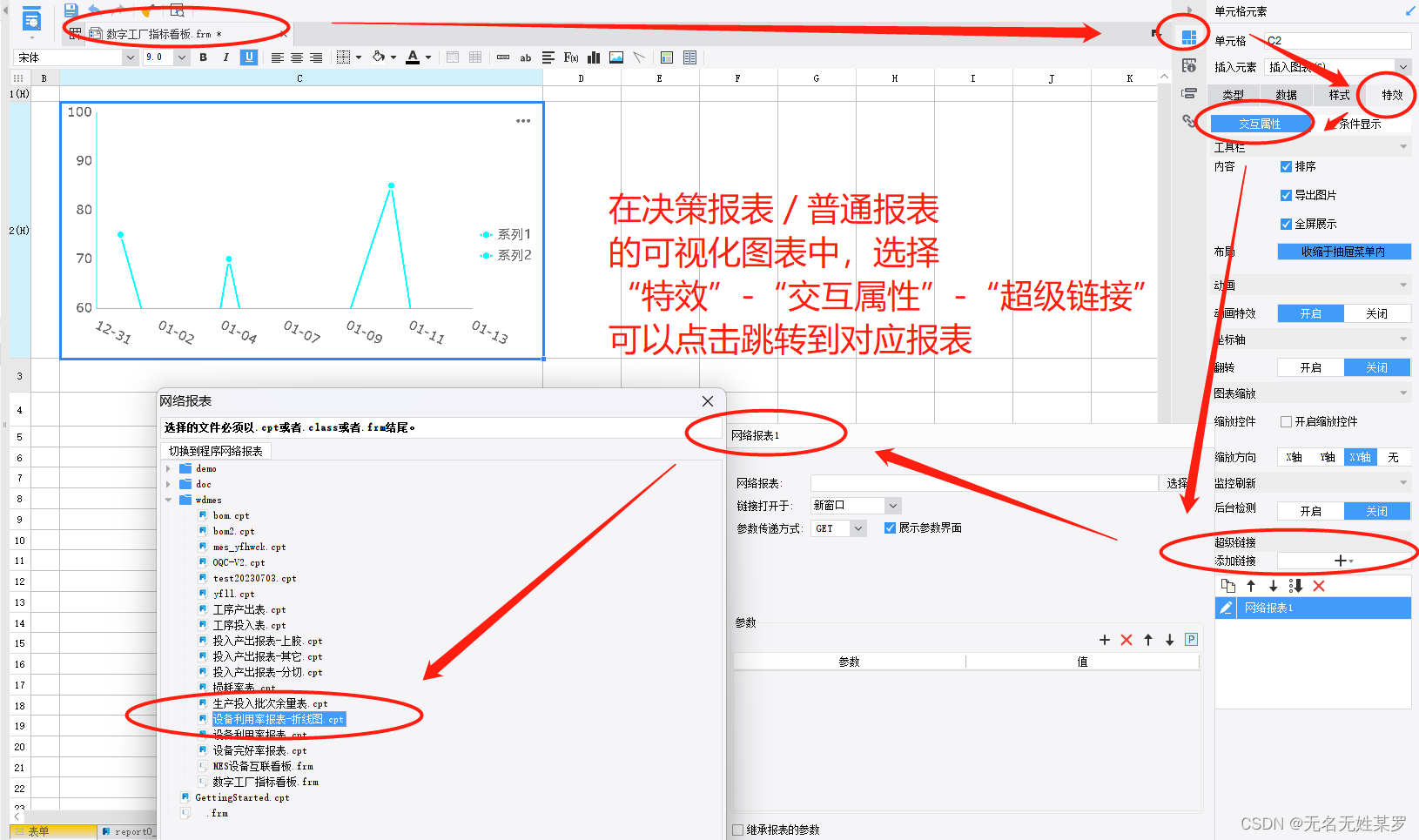The width and height of the screenshot is (1419, 840).
Task: Insert an image into the cell
Action: pyautogui.click(x=616, y=57)
